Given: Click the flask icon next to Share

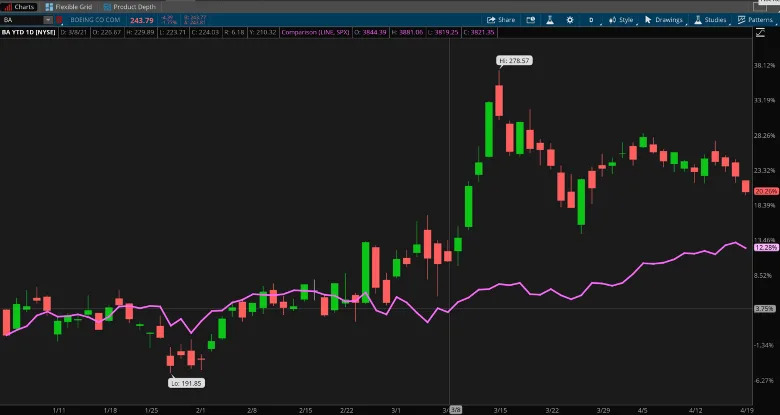Looking at the screenshot, I should (x=549, y=19).
